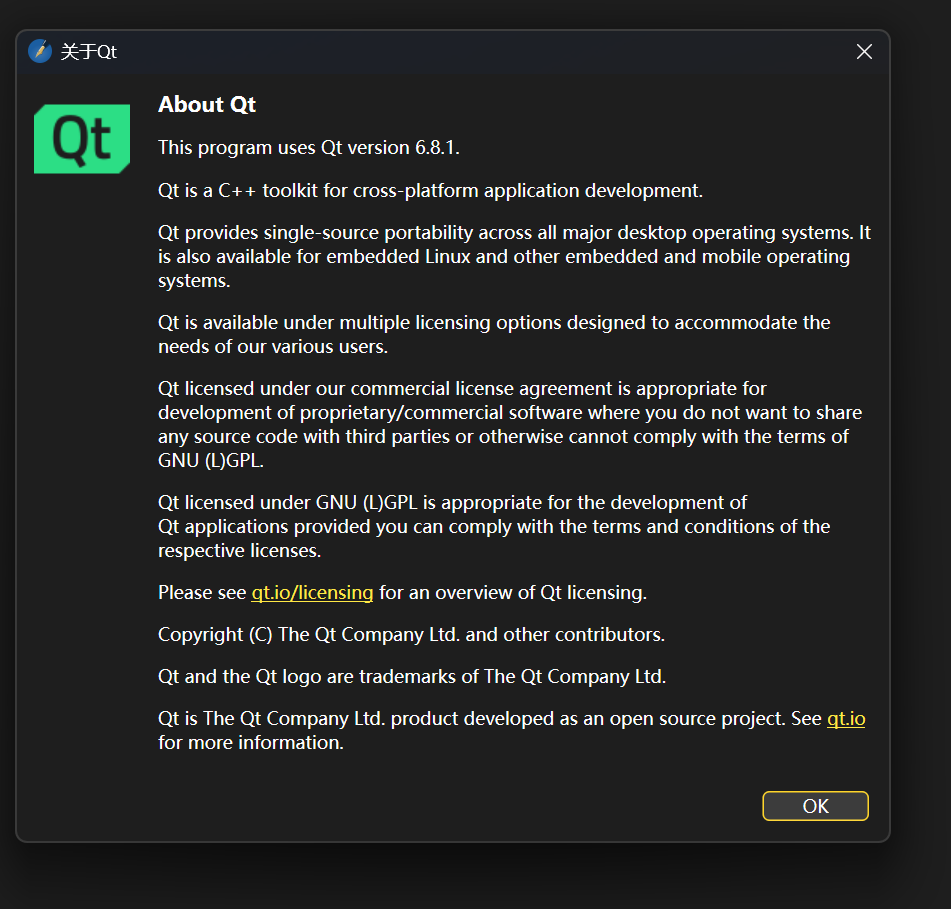The width and height of the screenshot is (951, 909).
Task: Click the single-source portability paragraph
Action: pyautogui.click(x=514, y=257)
